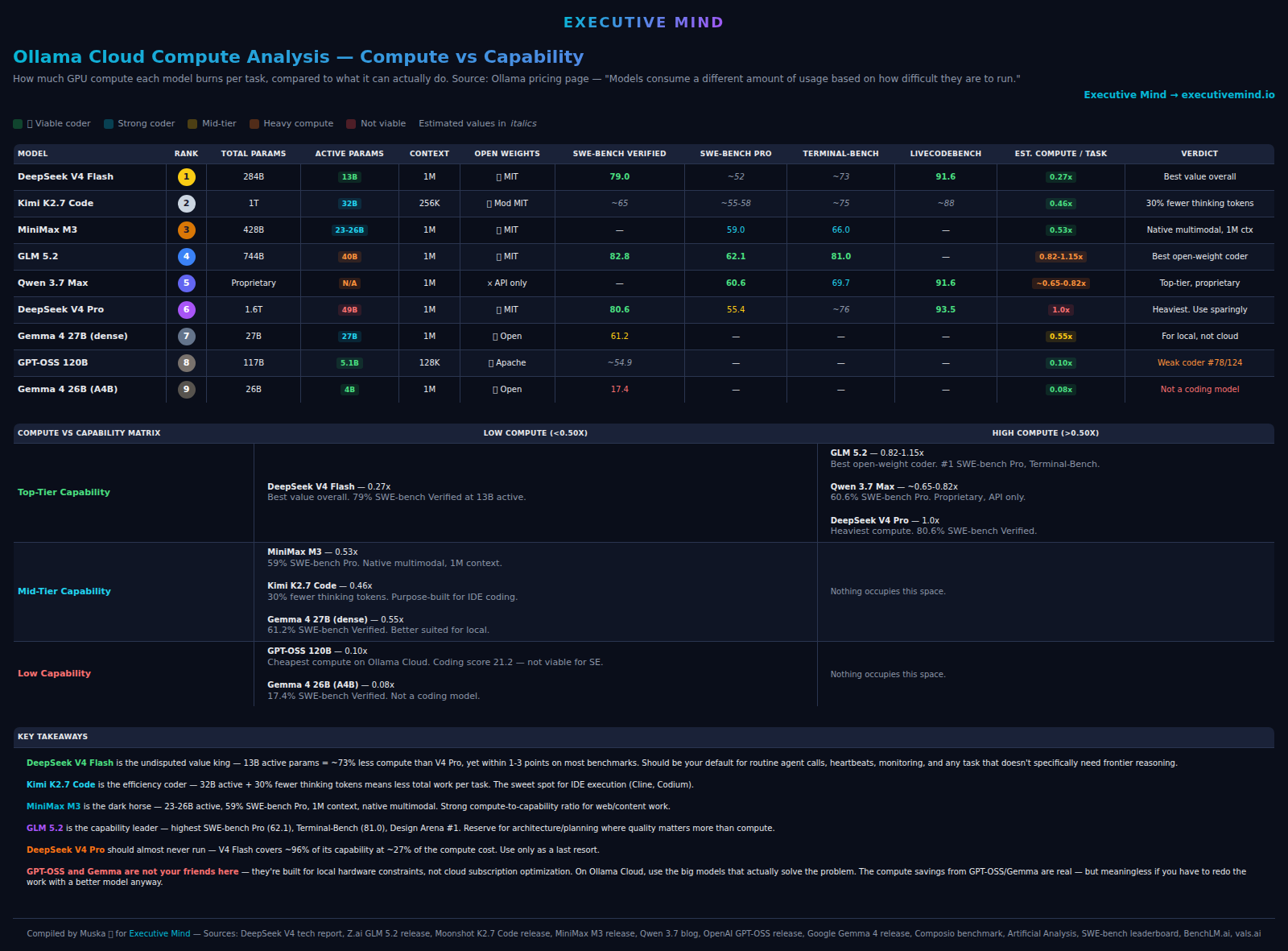
Task: Click the TERMINAL-BENCH column header
Action: (x=841, y=154)
